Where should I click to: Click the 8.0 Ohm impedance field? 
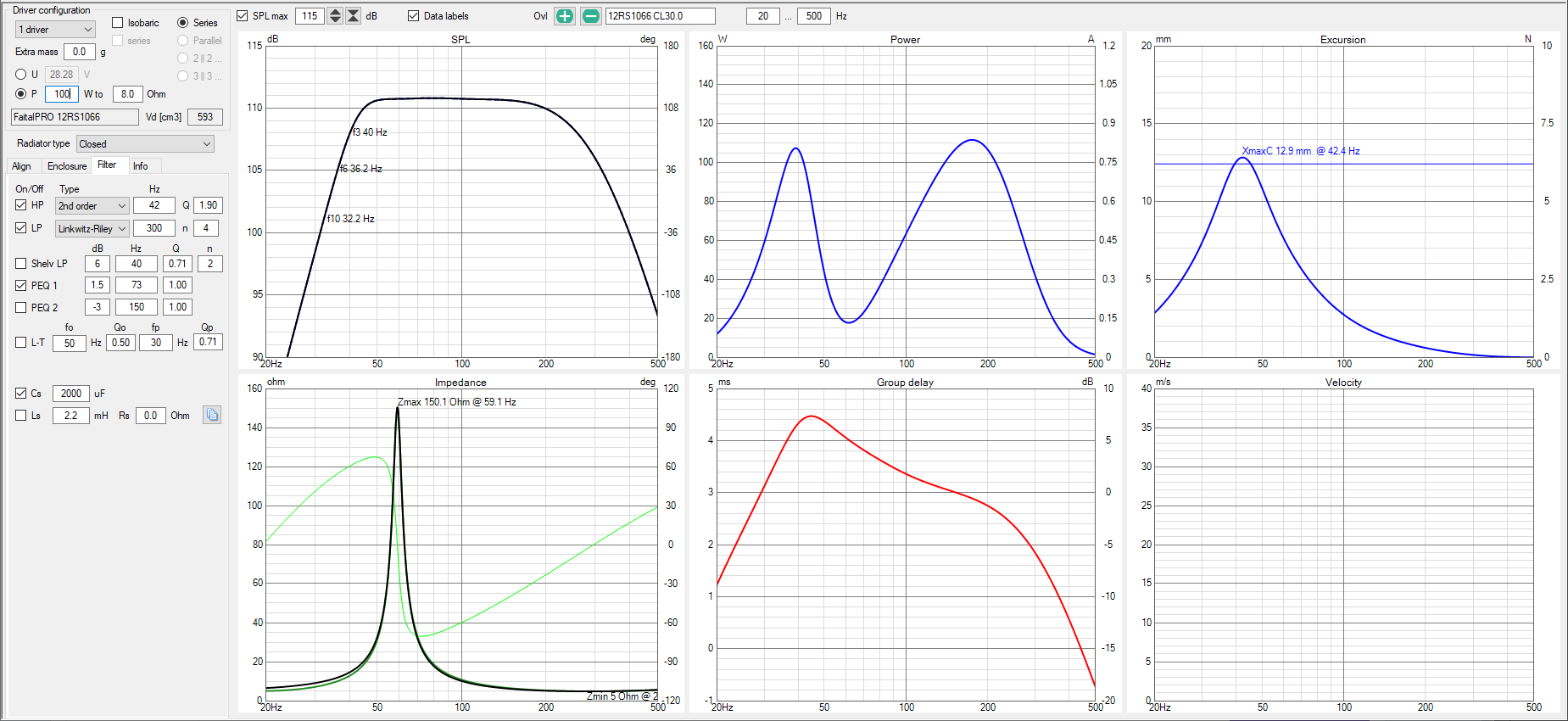127,94
